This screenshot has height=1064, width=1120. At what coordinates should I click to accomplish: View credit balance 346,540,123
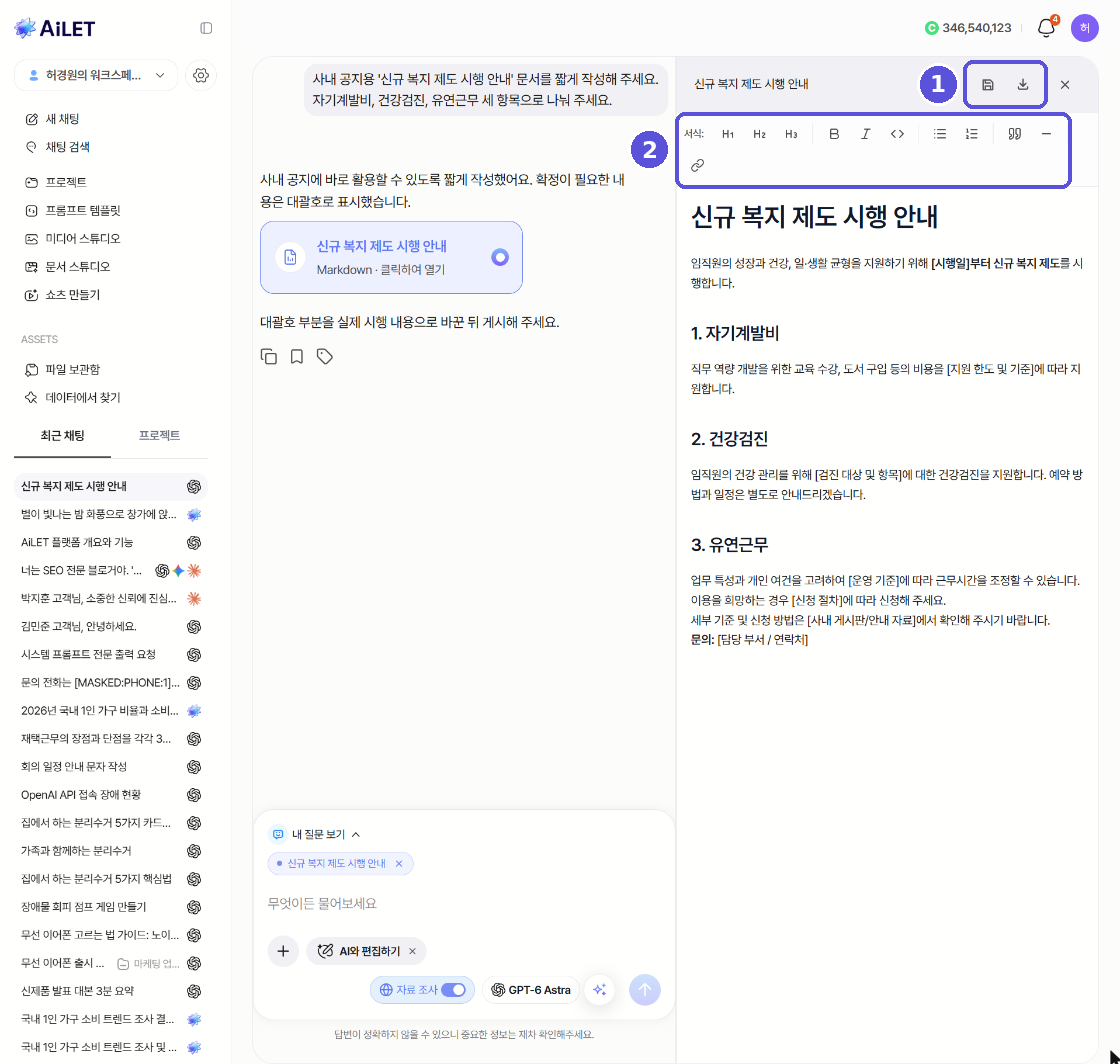[x=968, y=28]
